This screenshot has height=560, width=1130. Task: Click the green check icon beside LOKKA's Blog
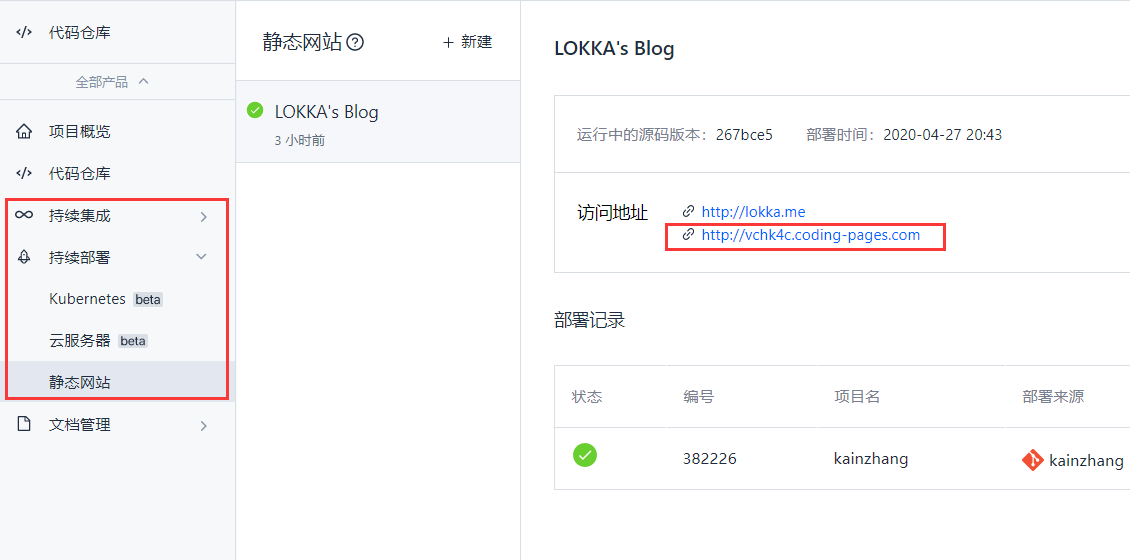click(254, 110)
